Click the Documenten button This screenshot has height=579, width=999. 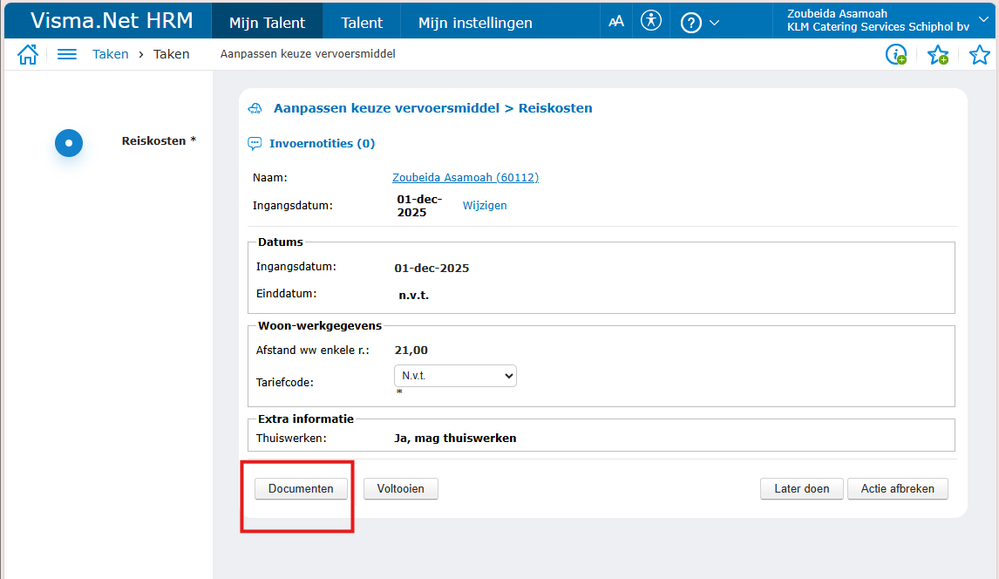pos(301,489)
